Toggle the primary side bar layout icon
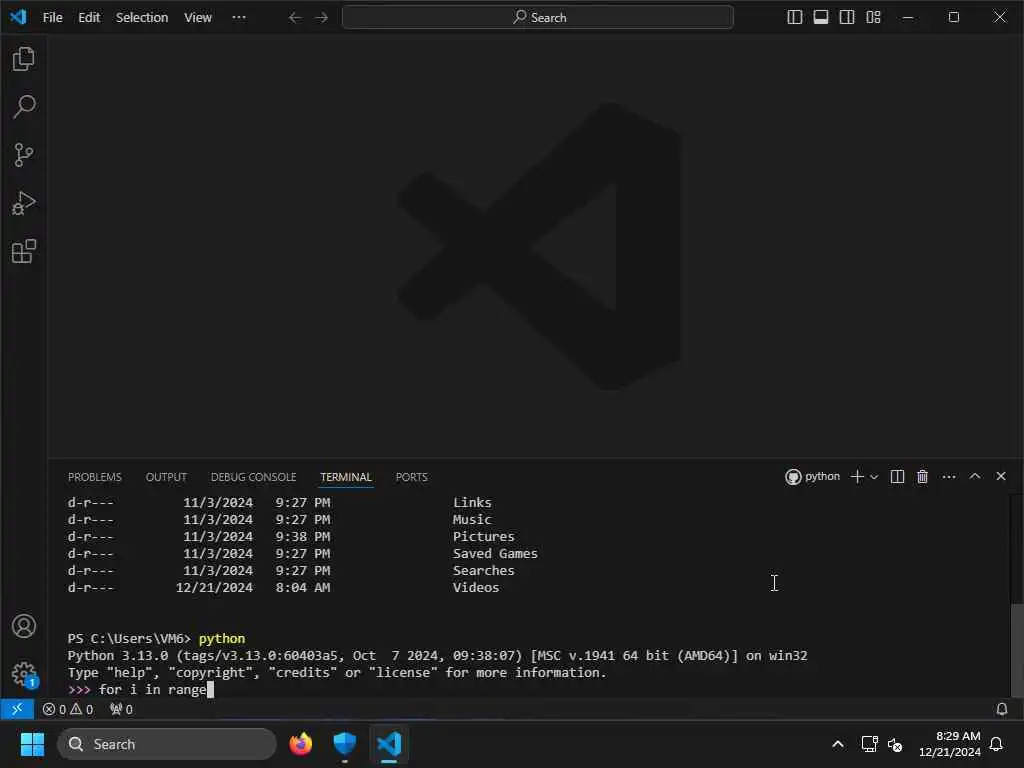Image resolution: width=1024 pixels, height=768 pixels. (795, 18)
